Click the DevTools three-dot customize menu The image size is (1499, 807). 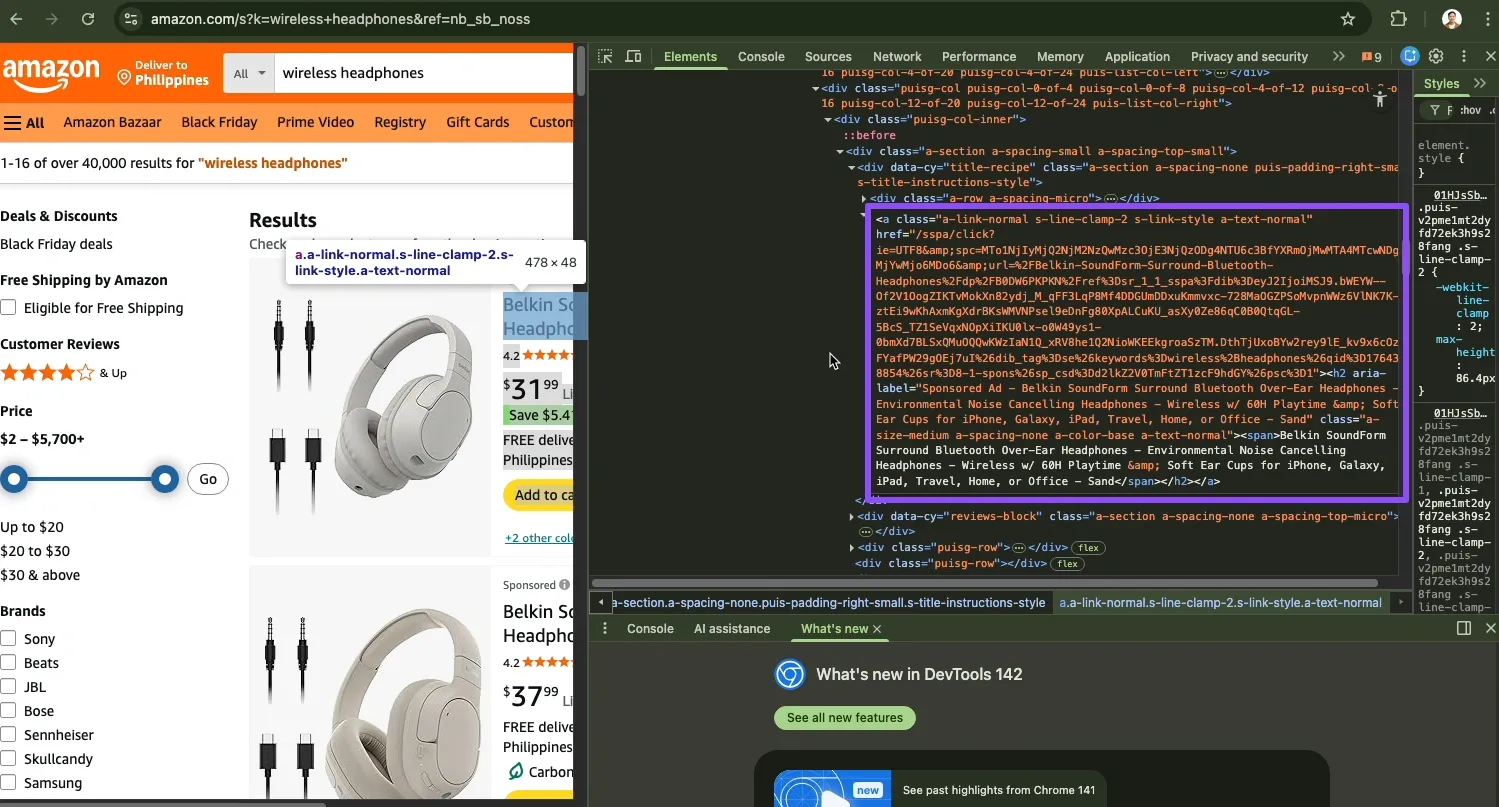pyautogui.click(x=1464, y=56)
